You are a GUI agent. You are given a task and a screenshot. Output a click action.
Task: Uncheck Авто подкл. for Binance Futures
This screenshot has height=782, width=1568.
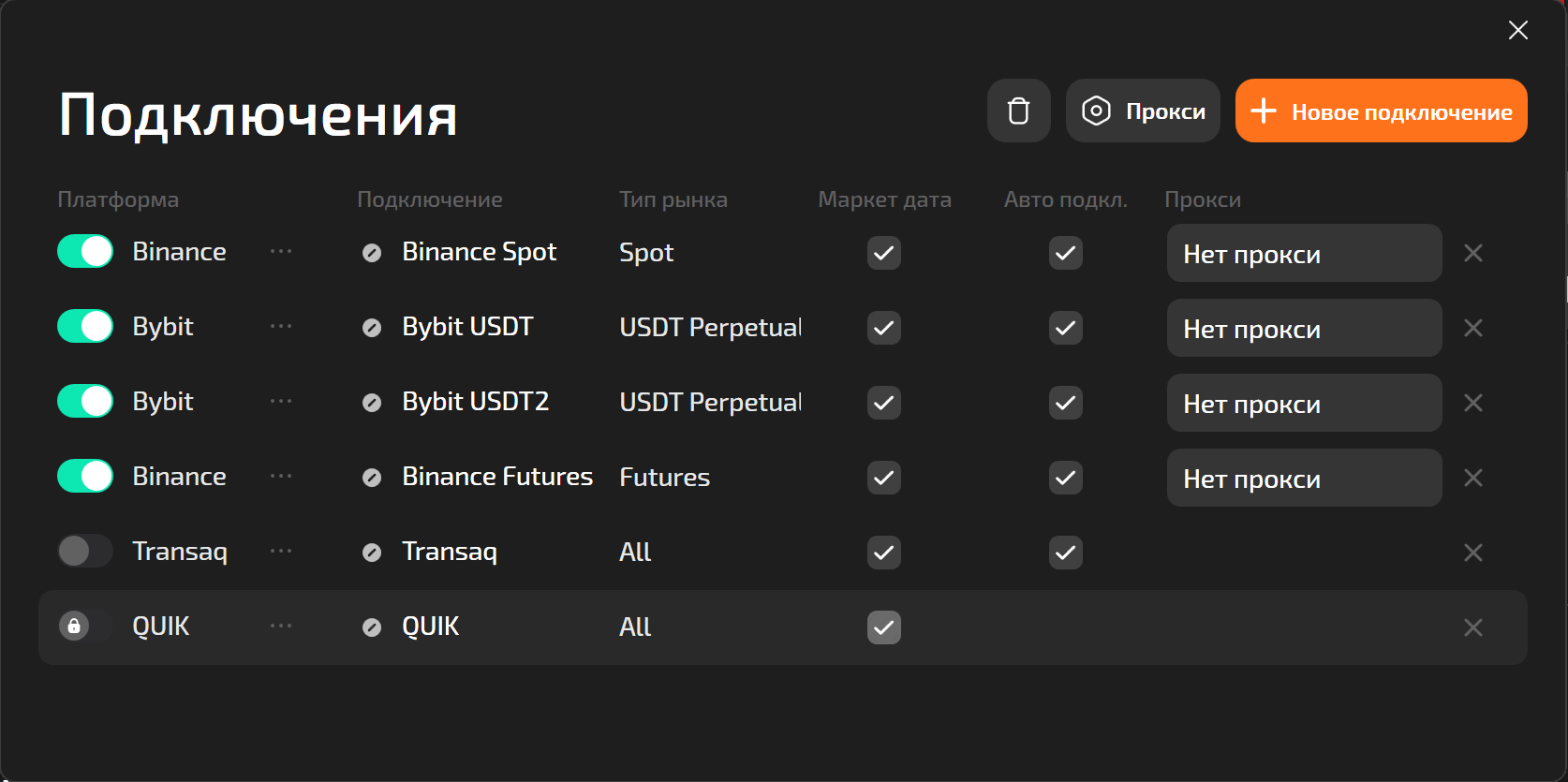[1065, 478]
